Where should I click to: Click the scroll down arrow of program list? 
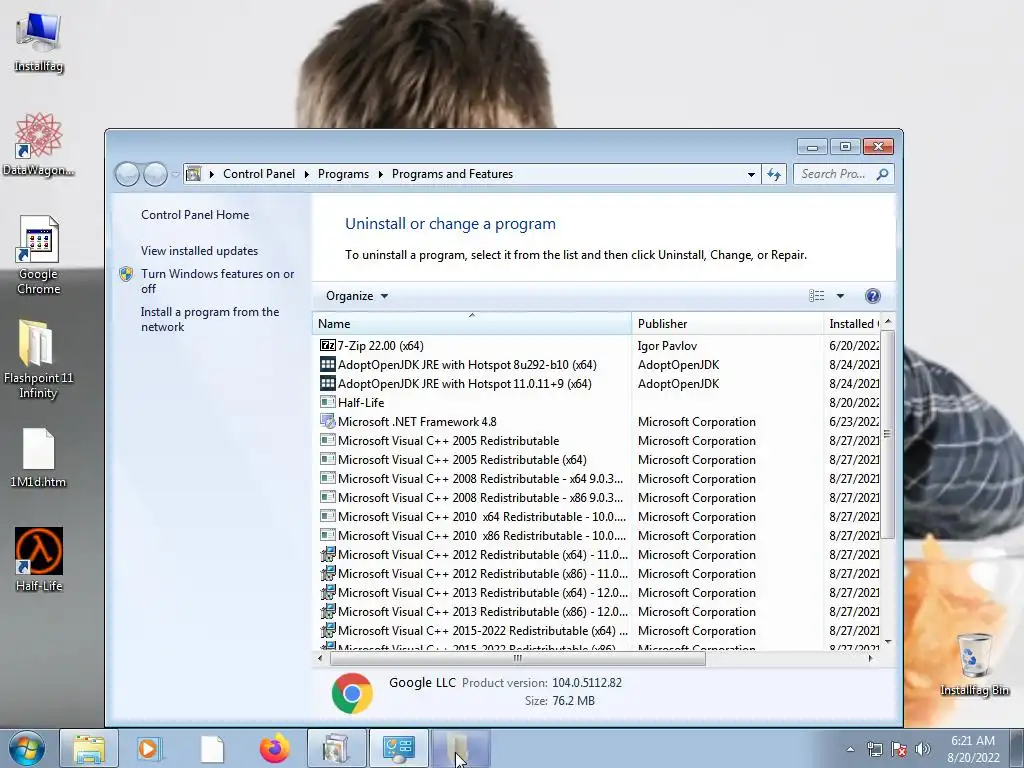tap(887, 641)
